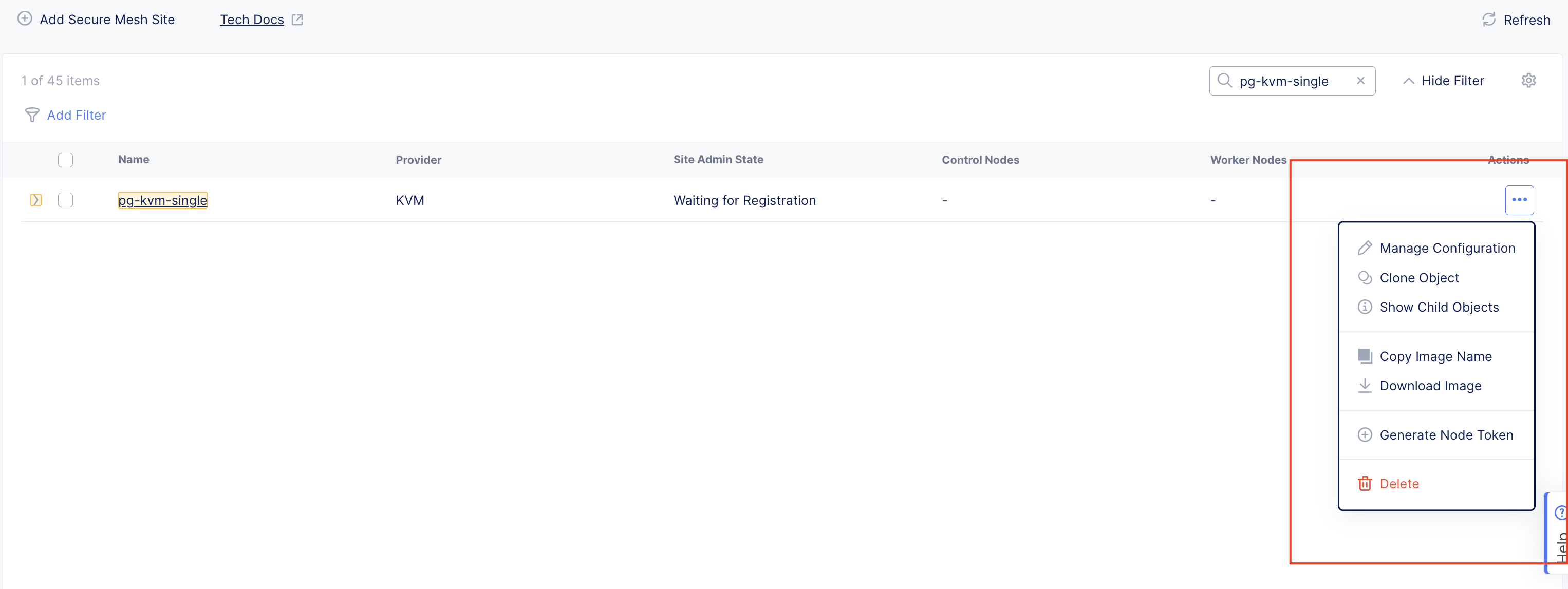Choose Generate Node Token menu entry

1447,434
